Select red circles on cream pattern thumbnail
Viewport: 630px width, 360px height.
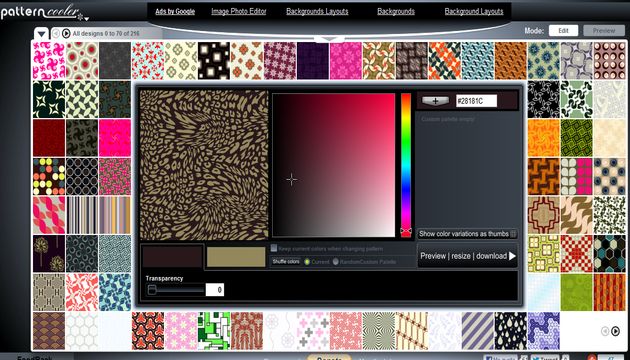click(x=82, y=61)
